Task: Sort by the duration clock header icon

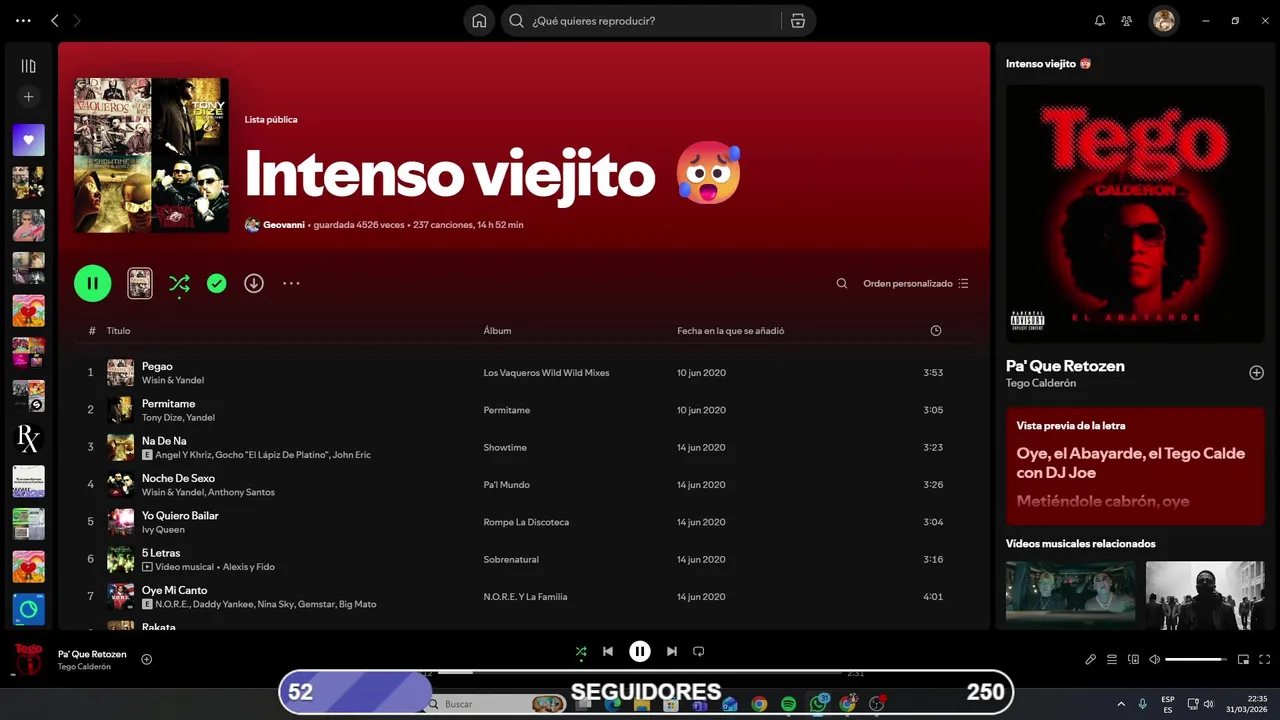Action: (x=936, y=331)
